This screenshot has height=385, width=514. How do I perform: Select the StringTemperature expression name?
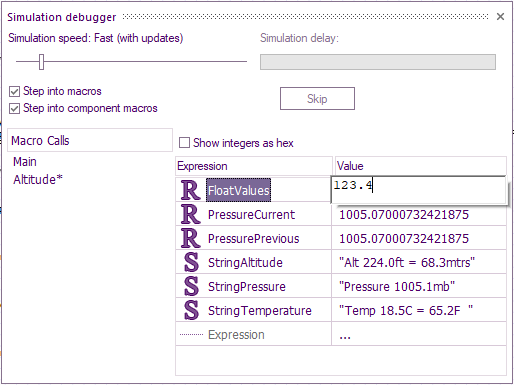(260, 311)
